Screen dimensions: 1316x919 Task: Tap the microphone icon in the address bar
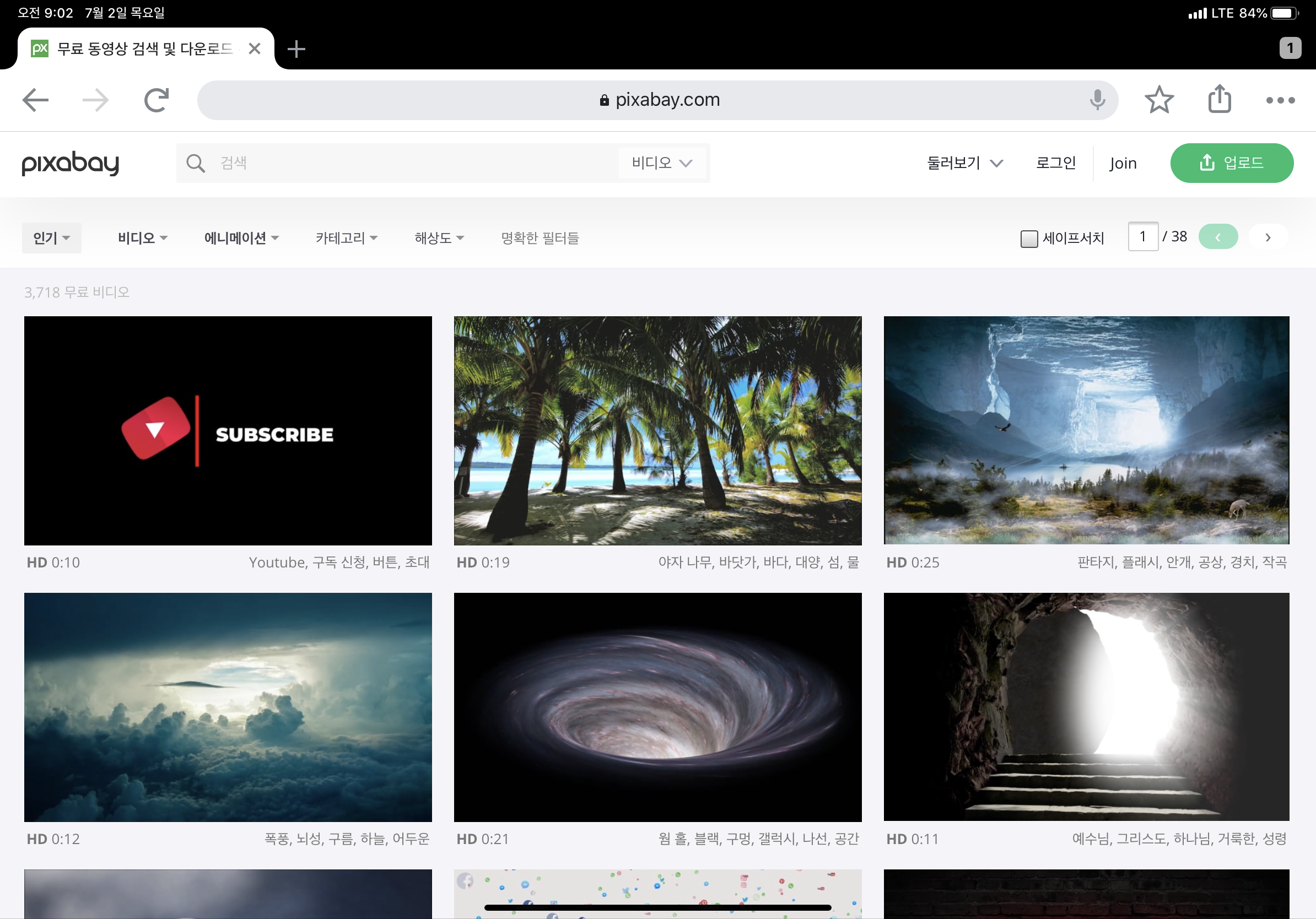tap(1097, 100)
